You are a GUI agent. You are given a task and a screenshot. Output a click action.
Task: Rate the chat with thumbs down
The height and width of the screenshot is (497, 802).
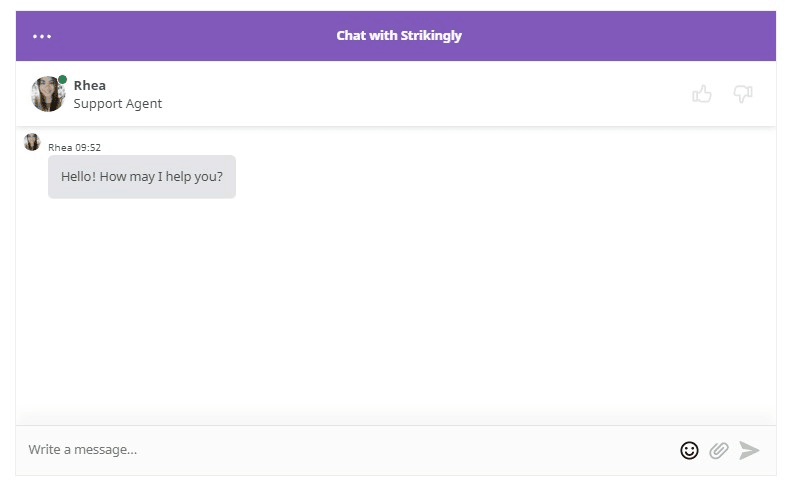742,94
